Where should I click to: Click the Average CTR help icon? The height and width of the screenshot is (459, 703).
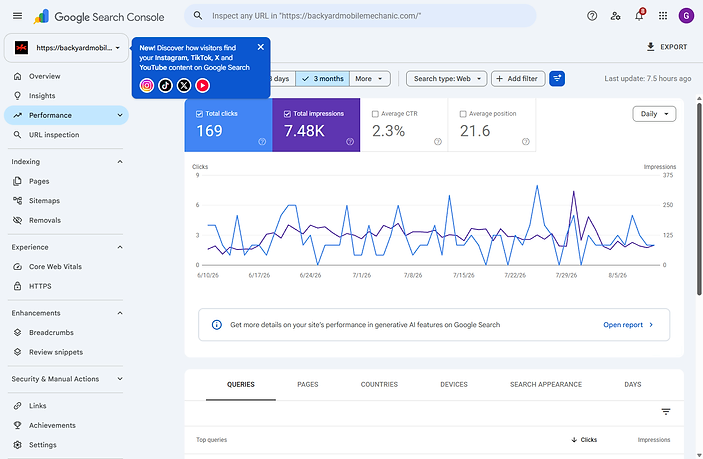(x=438, y=142)
